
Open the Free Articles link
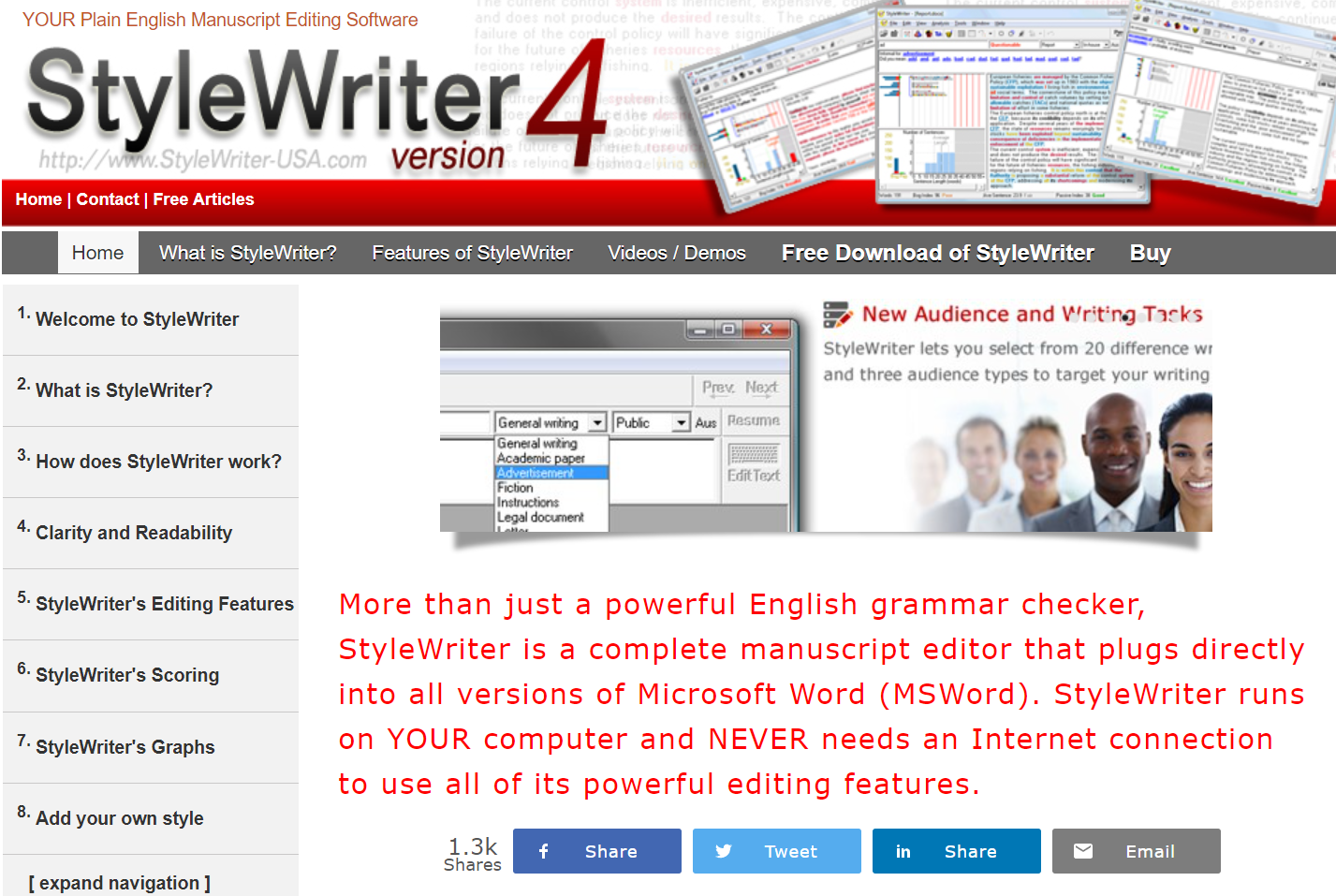203,199
